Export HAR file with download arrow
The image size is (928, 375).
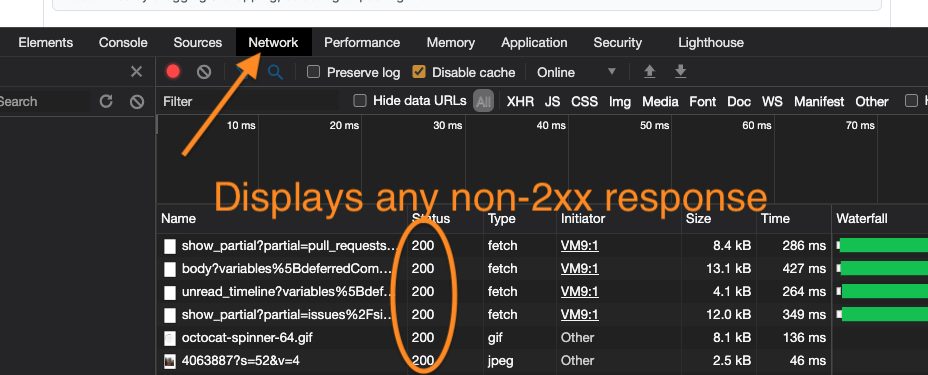(x=681, y=72)
